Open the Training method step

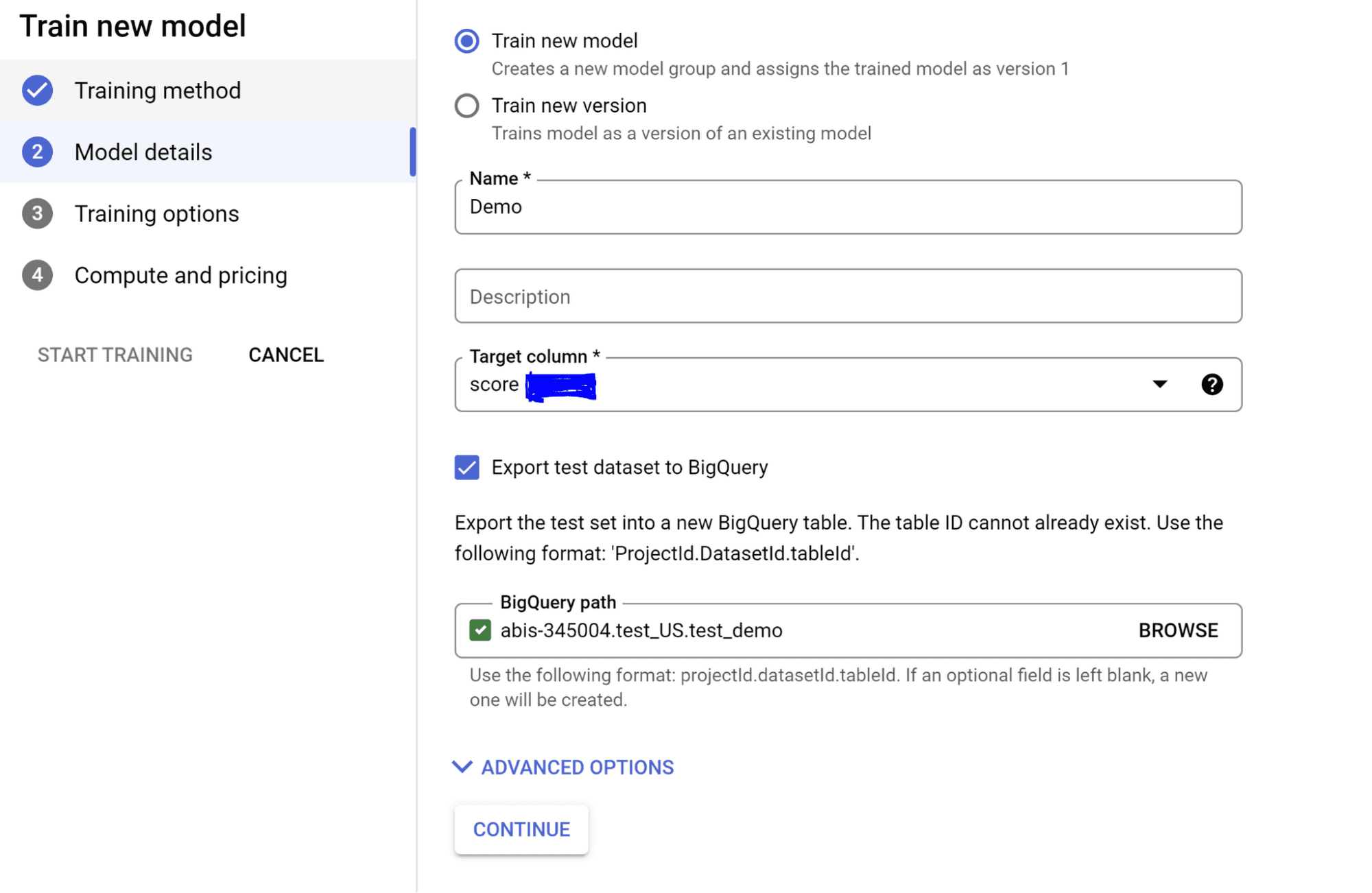coord(157,91)
